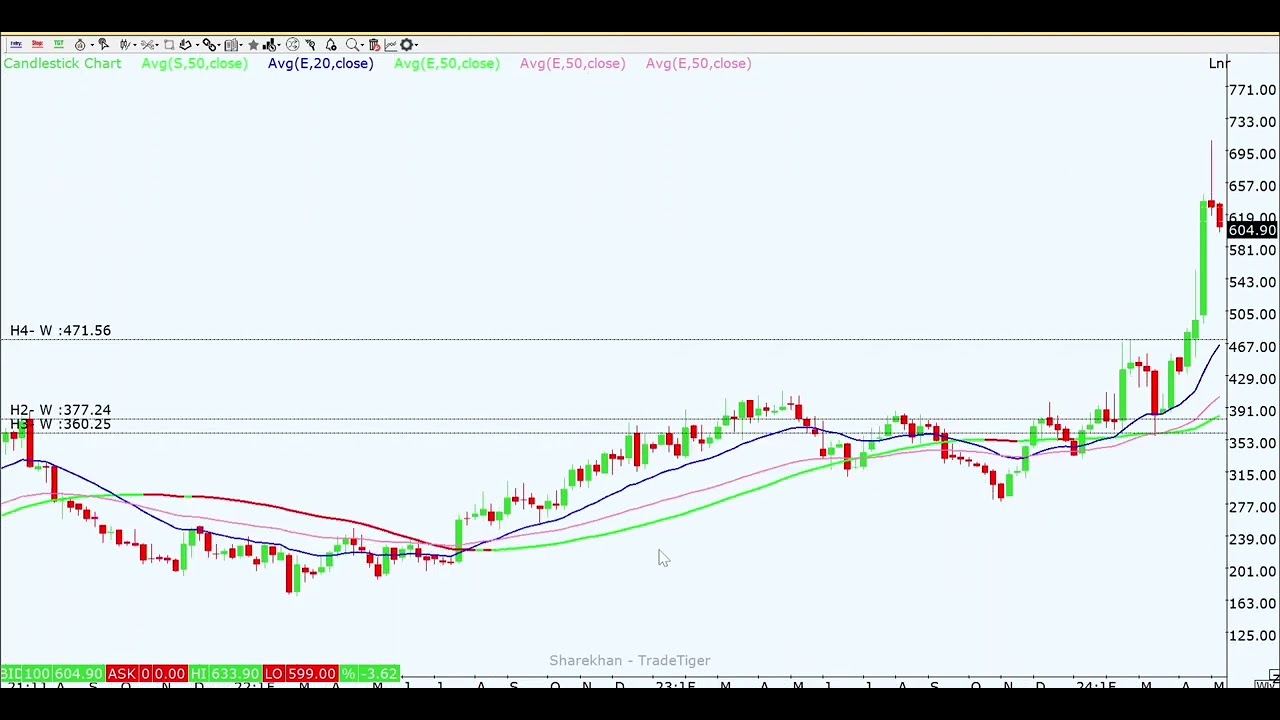
Task: Click the circular shuffle arrows icon
Action: [x=292, y=44]
